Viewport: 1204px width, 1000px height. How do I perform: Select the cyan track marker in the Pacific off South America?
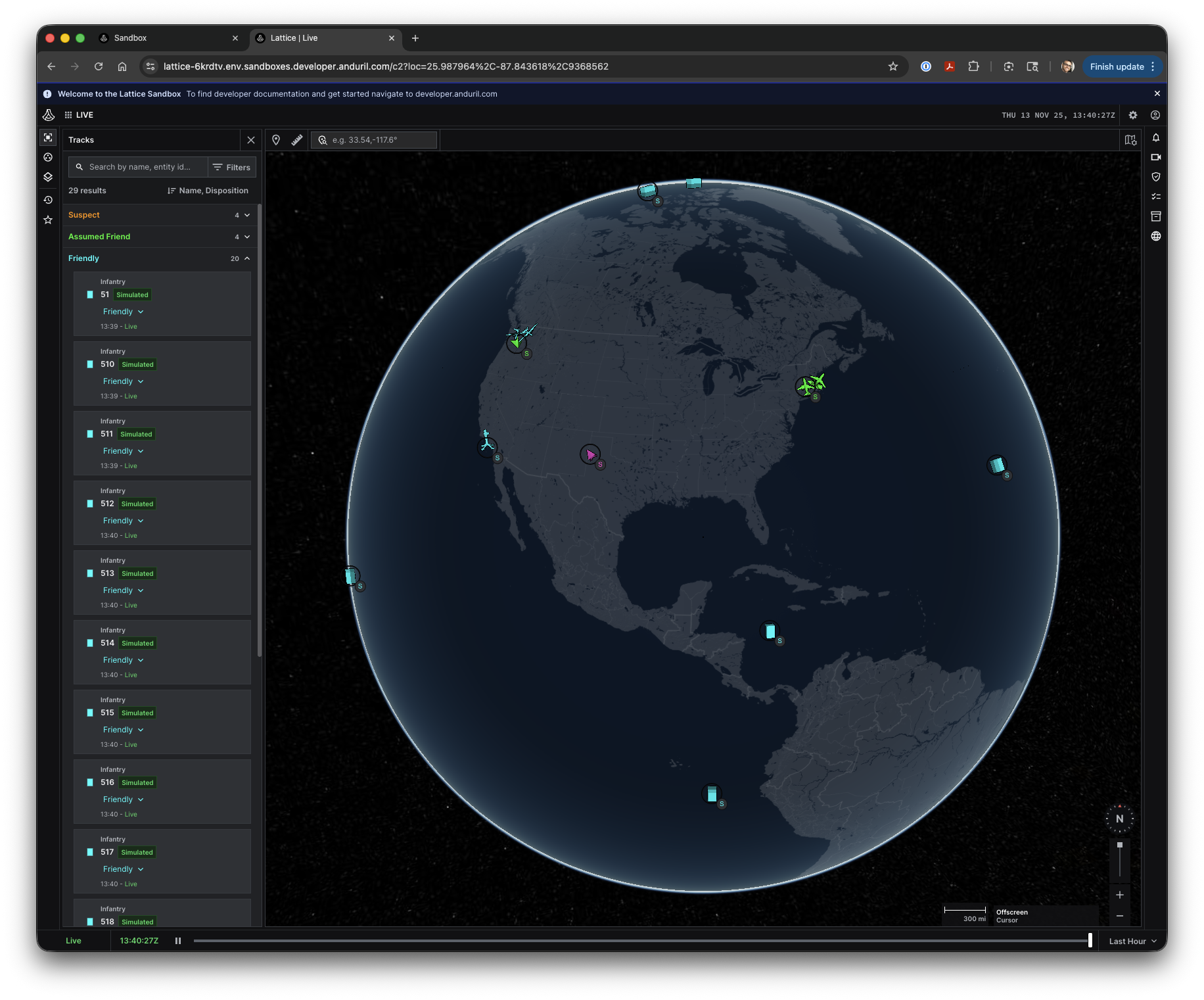712,794
